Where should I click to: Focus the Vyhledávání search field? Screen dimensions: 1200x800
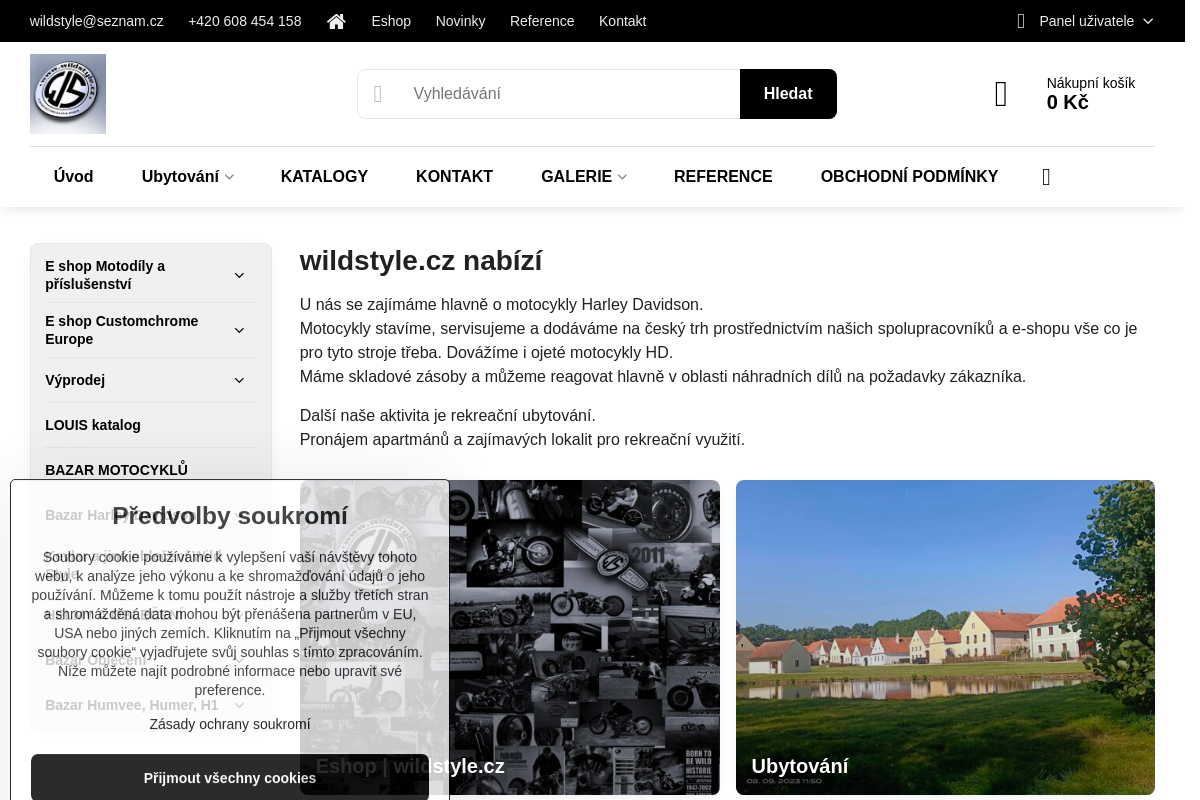(548, 94)
